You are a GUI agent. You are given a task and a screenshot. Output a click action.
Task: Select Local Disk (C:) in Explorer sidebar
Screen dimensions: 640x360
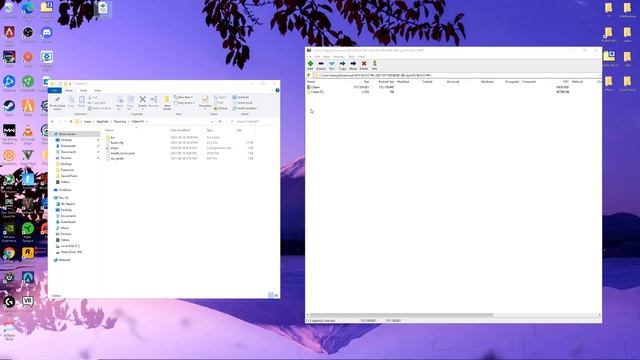click(x=70, y=246)
